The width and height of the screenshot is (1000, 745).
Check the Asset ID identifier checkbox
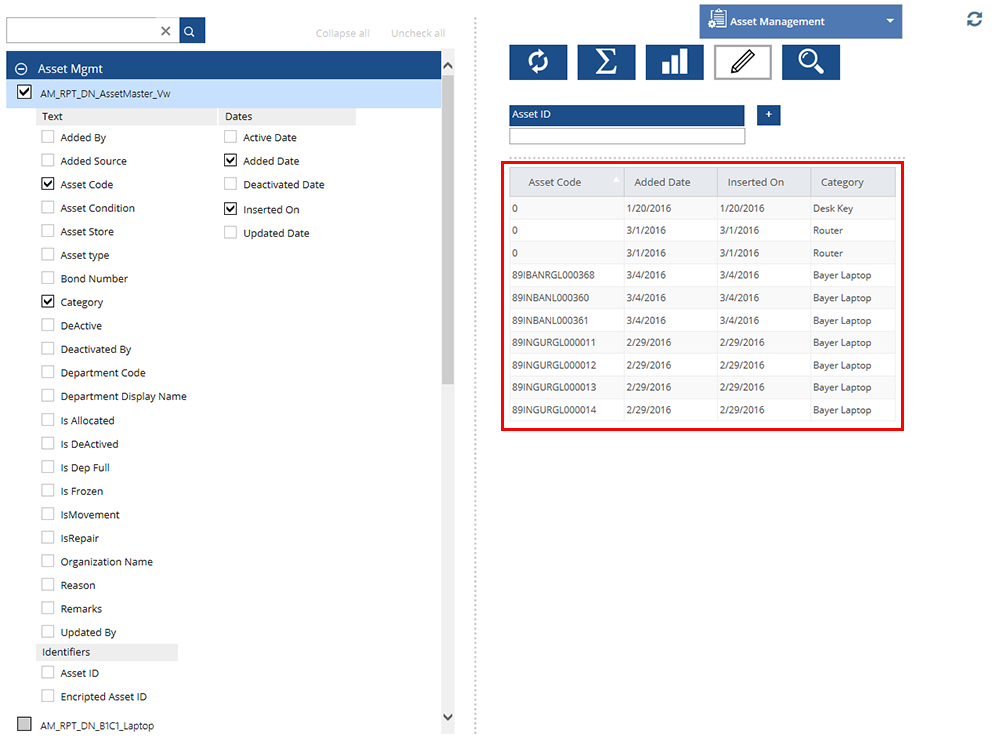pyautogui.click(x=48, y=673)
